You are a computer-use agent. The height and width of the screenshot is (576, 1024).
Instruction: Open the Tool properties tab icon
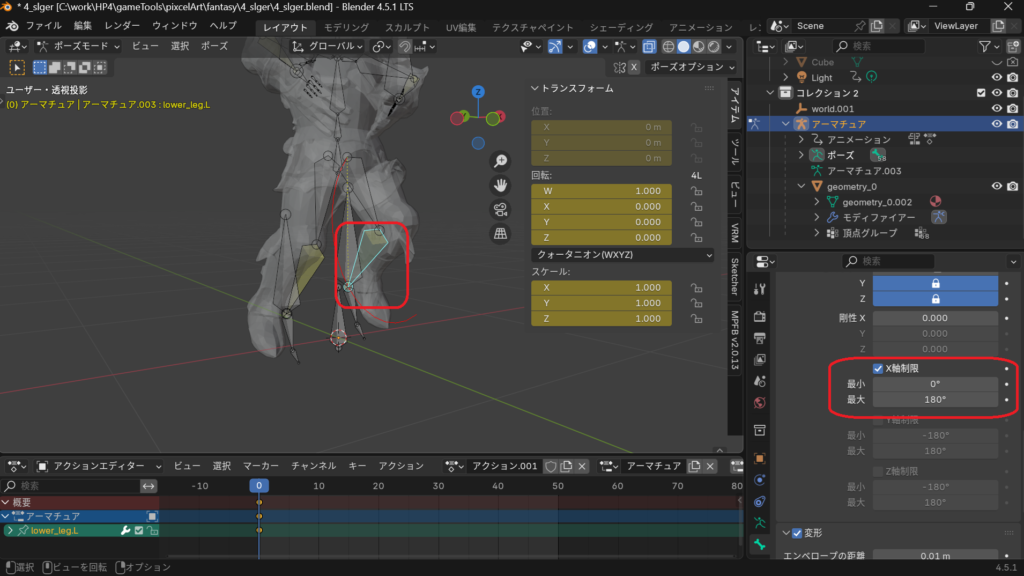(760, 289)
